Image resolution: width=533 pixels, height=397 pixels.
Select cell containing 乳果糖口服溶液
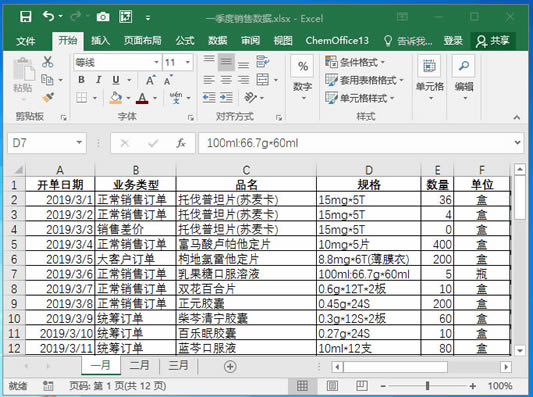point(246,274)
